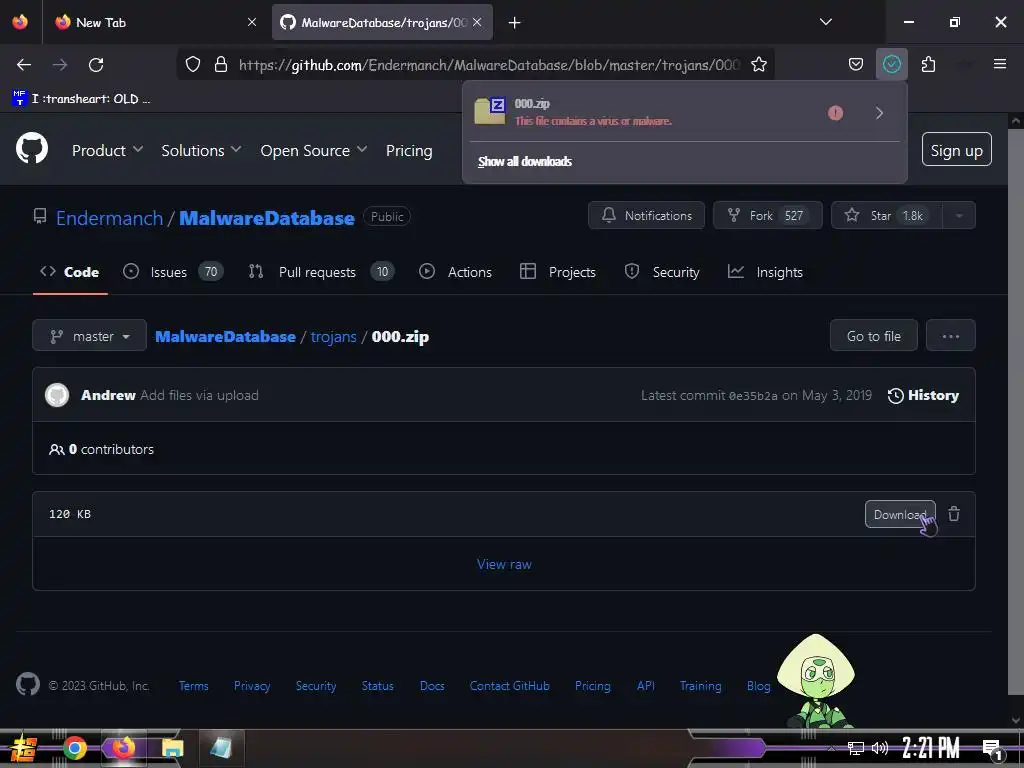Switch to the Code tab
The width and height of the screenshot is (1024, 768).
pyautogui.click(x=70, y=272)
